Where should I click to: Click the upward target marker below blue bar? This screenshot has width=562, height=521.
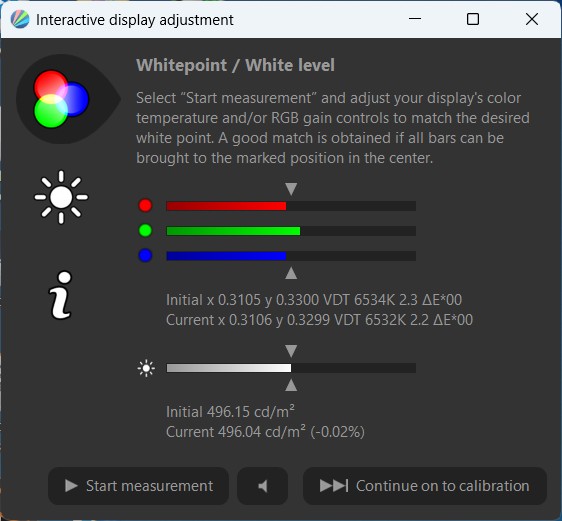pos(291,273)
